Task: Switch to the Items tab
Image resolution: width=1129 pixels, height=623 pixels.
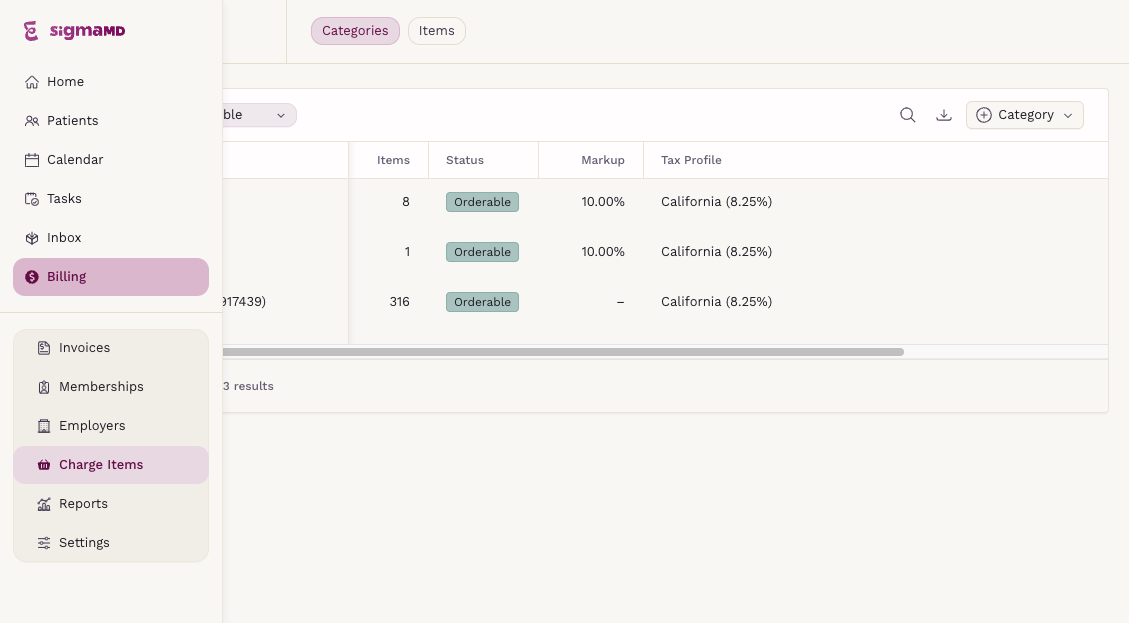Action: pyautogui.click(x=436, y=31)
